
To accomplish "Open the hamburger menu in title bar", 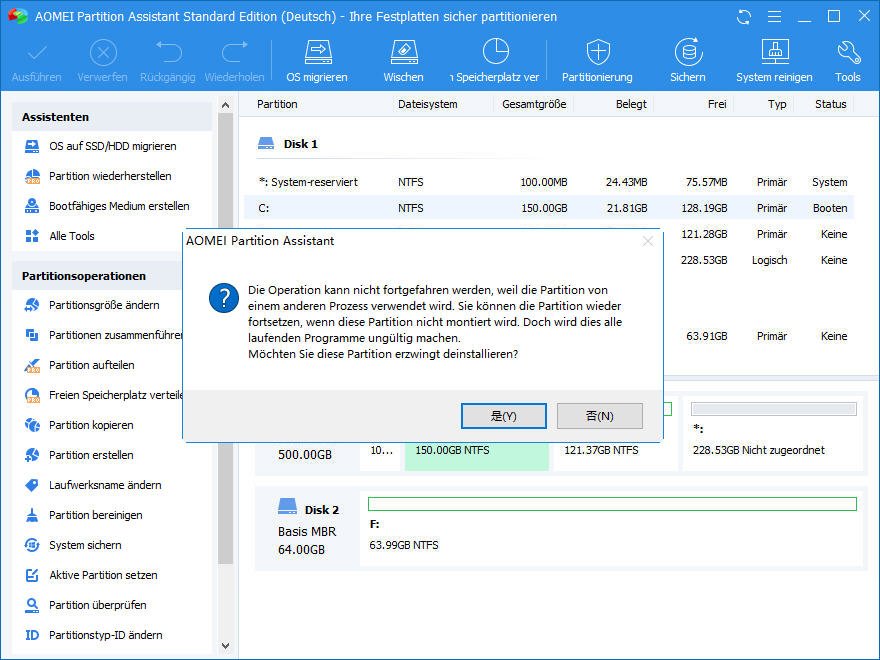I will tap(773, 17).
